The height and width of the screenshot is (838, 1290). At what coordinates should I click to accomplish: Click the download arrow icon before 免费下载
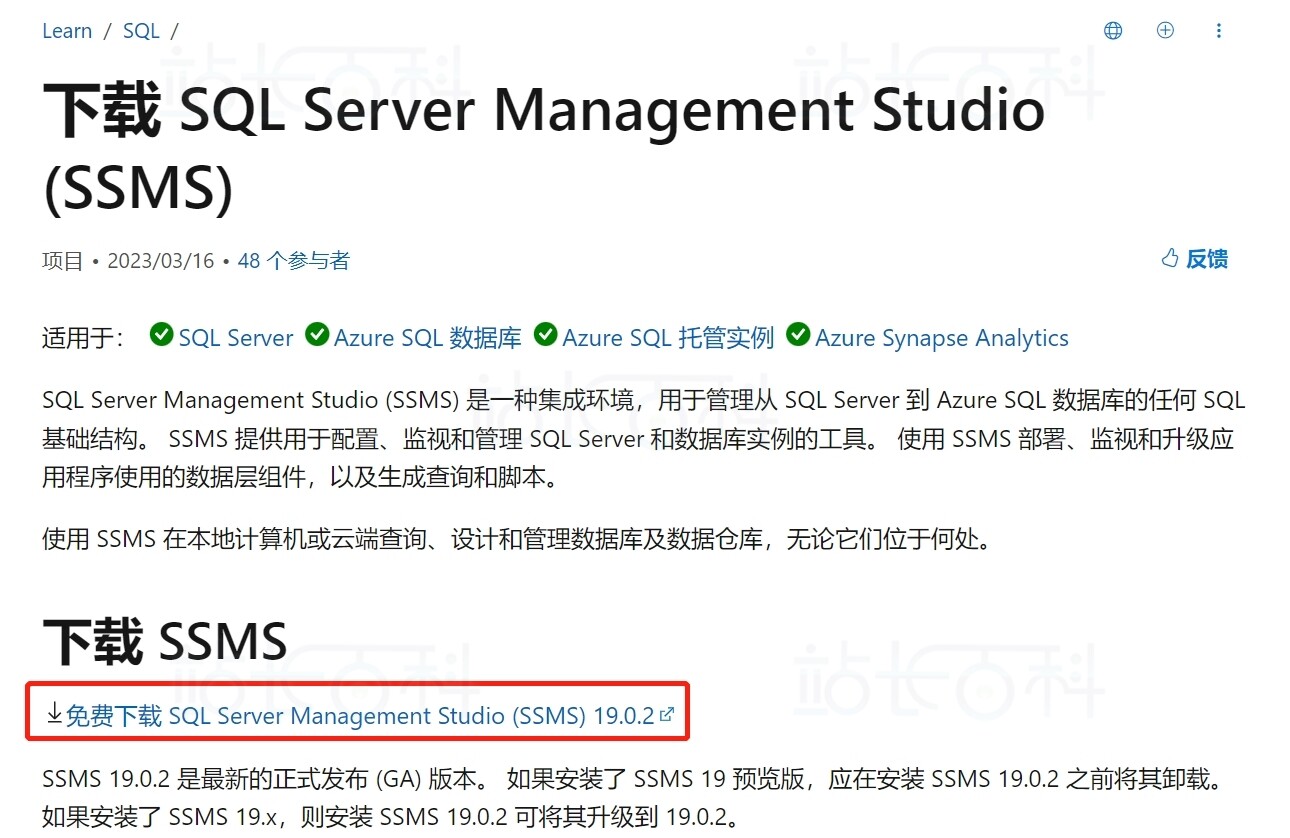pyautogui.click(x=54, y=714)
